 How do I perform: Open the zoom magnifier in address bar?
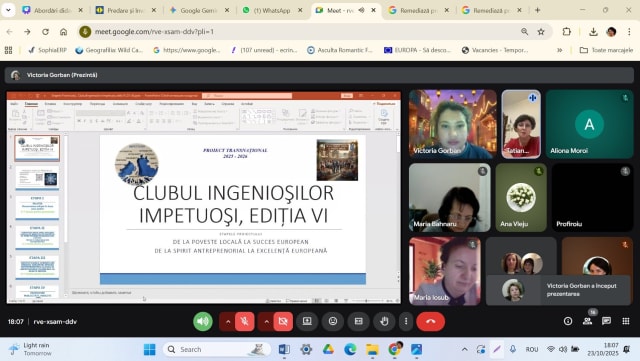[x=524, y=31]
